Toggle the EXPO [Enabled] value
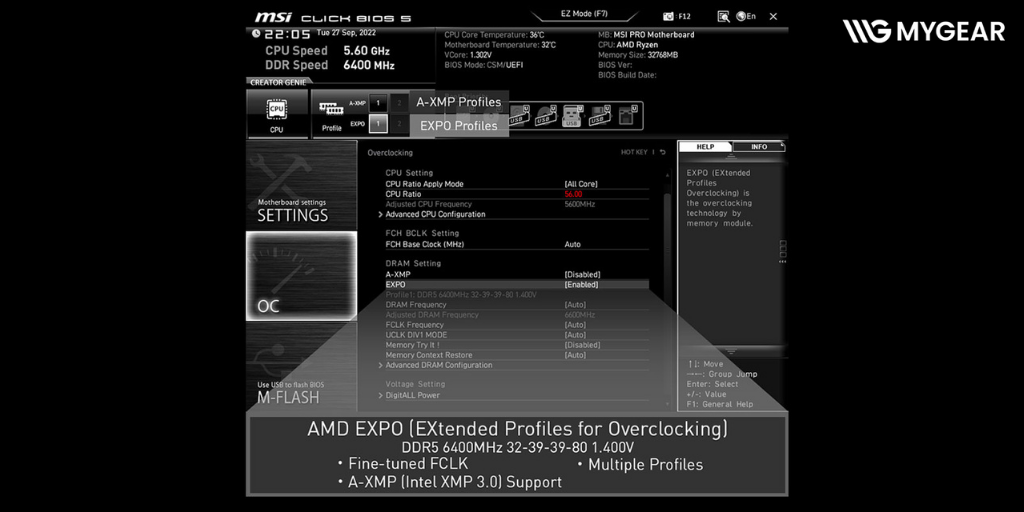1024x512 pixels. (x=581, y=285)
